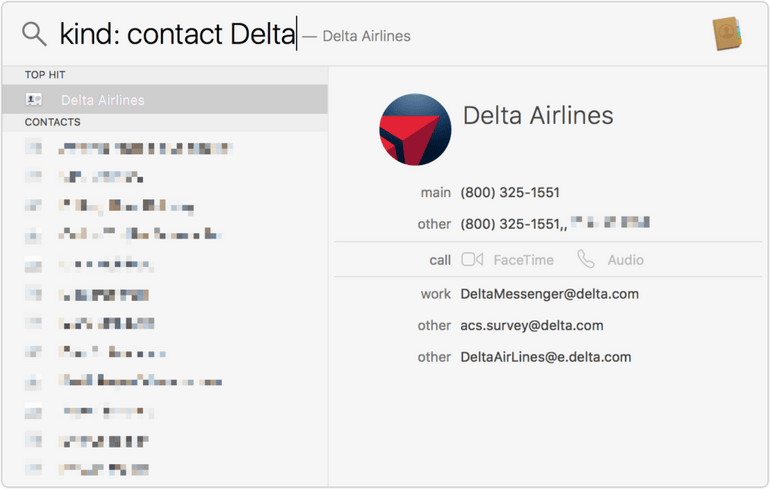Click the Audio call label
This screenshot has width=770, height=489.
click(626, 260)
